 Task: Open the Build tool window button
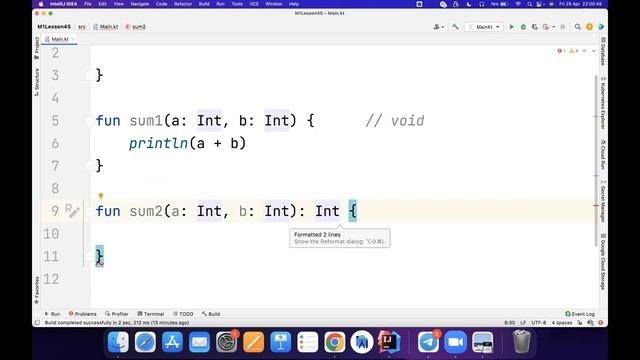(211, 314)
